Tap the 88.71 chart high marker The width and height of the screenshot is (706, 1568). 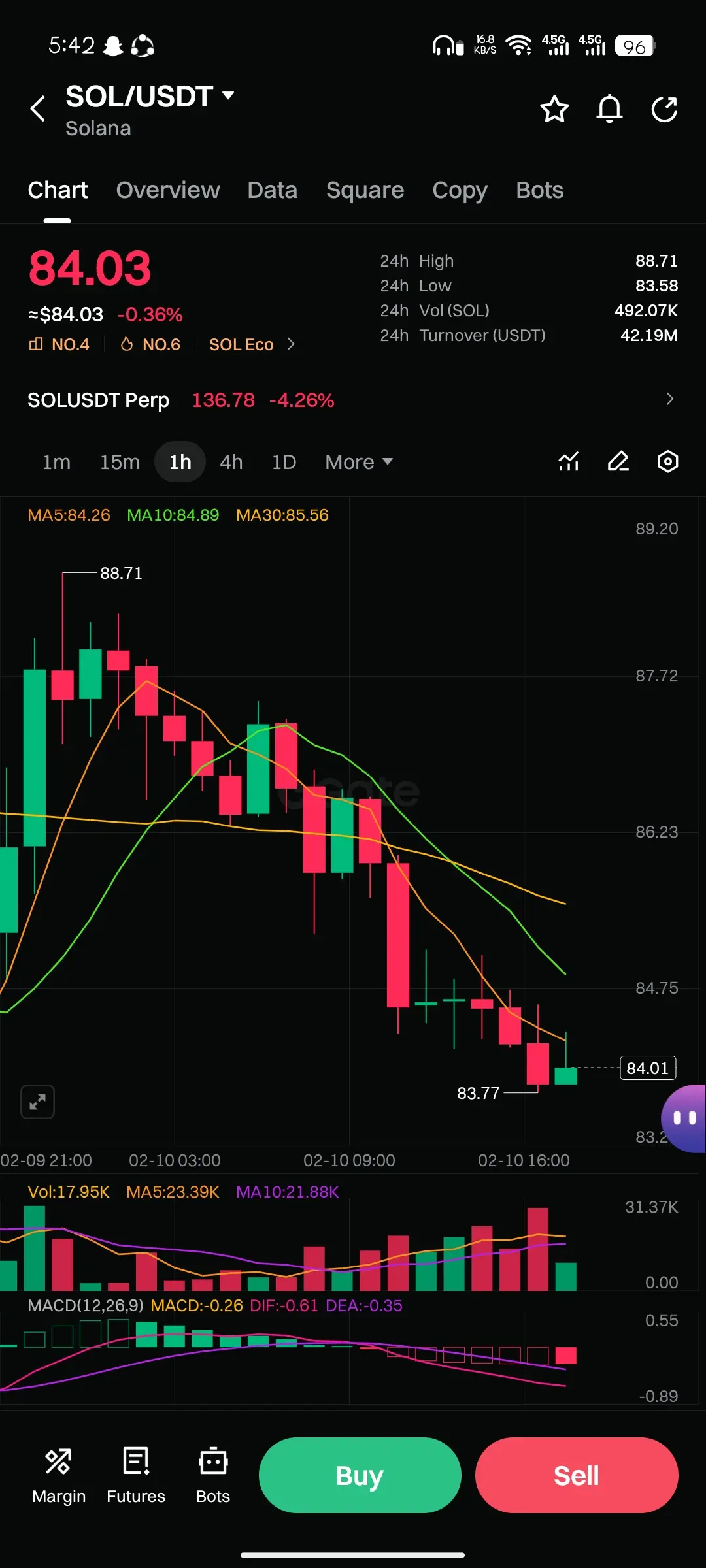tap(121, 573)
